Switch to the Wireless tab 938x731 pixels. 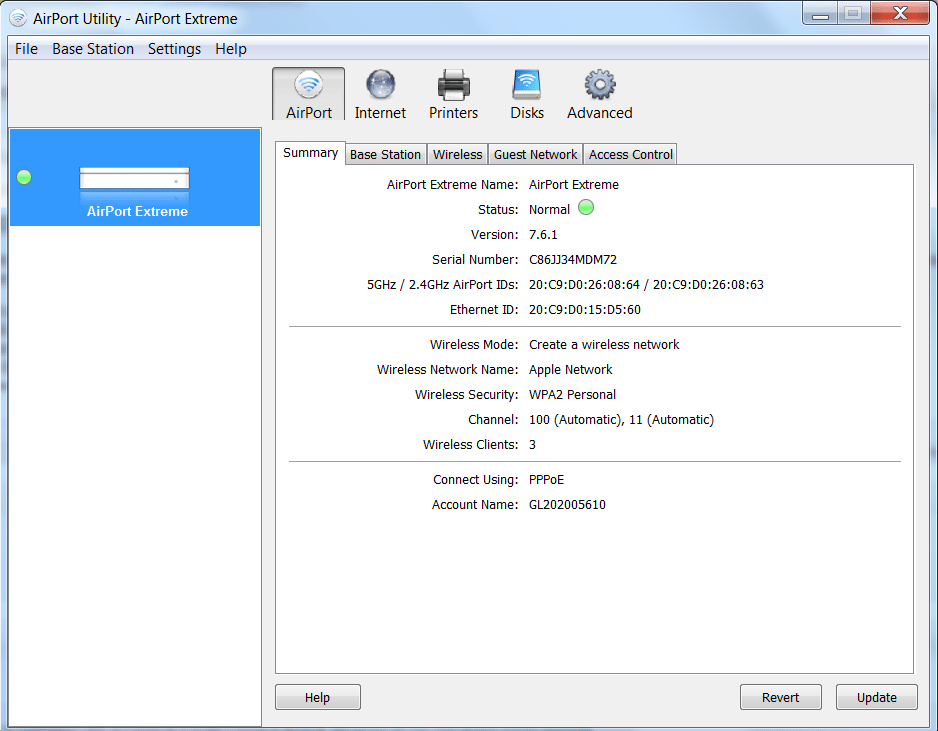click(457, 154)
